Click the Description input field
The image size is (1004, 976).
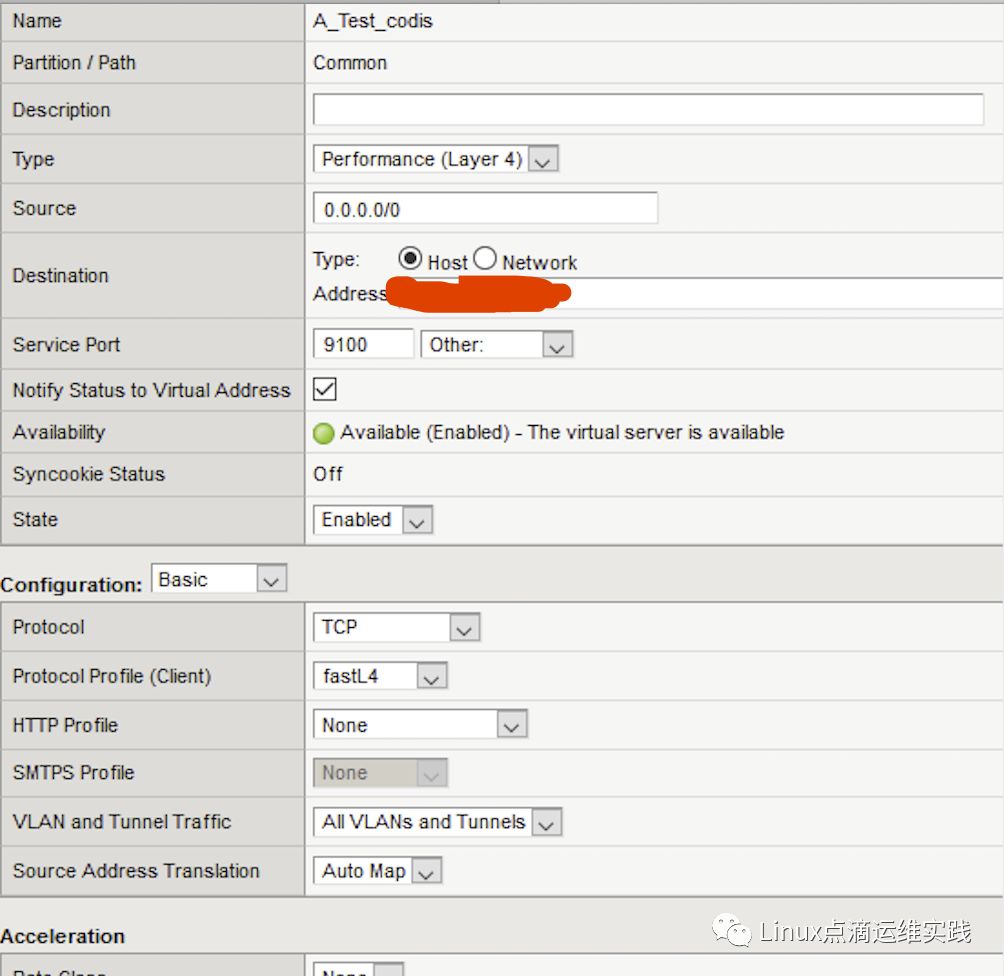click(648, 110)
